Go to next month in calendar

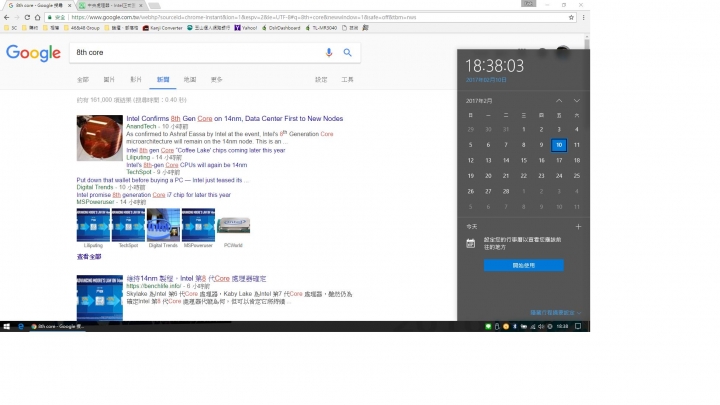(x=577, y=101)
